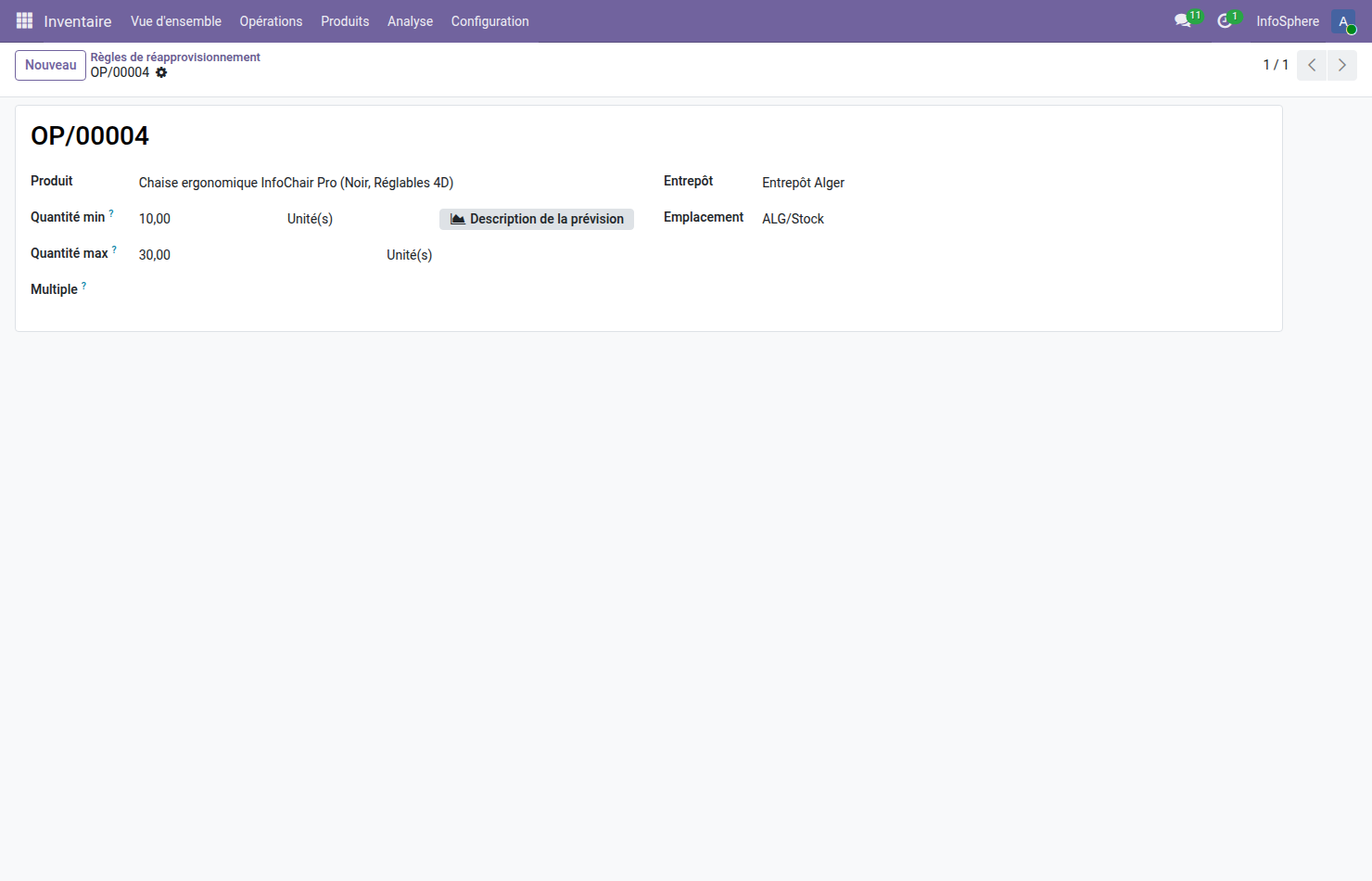The width and height of the screenshot is (1372, 881).
Task: Click the Nouveau button
Action: [x=50, y=65]
